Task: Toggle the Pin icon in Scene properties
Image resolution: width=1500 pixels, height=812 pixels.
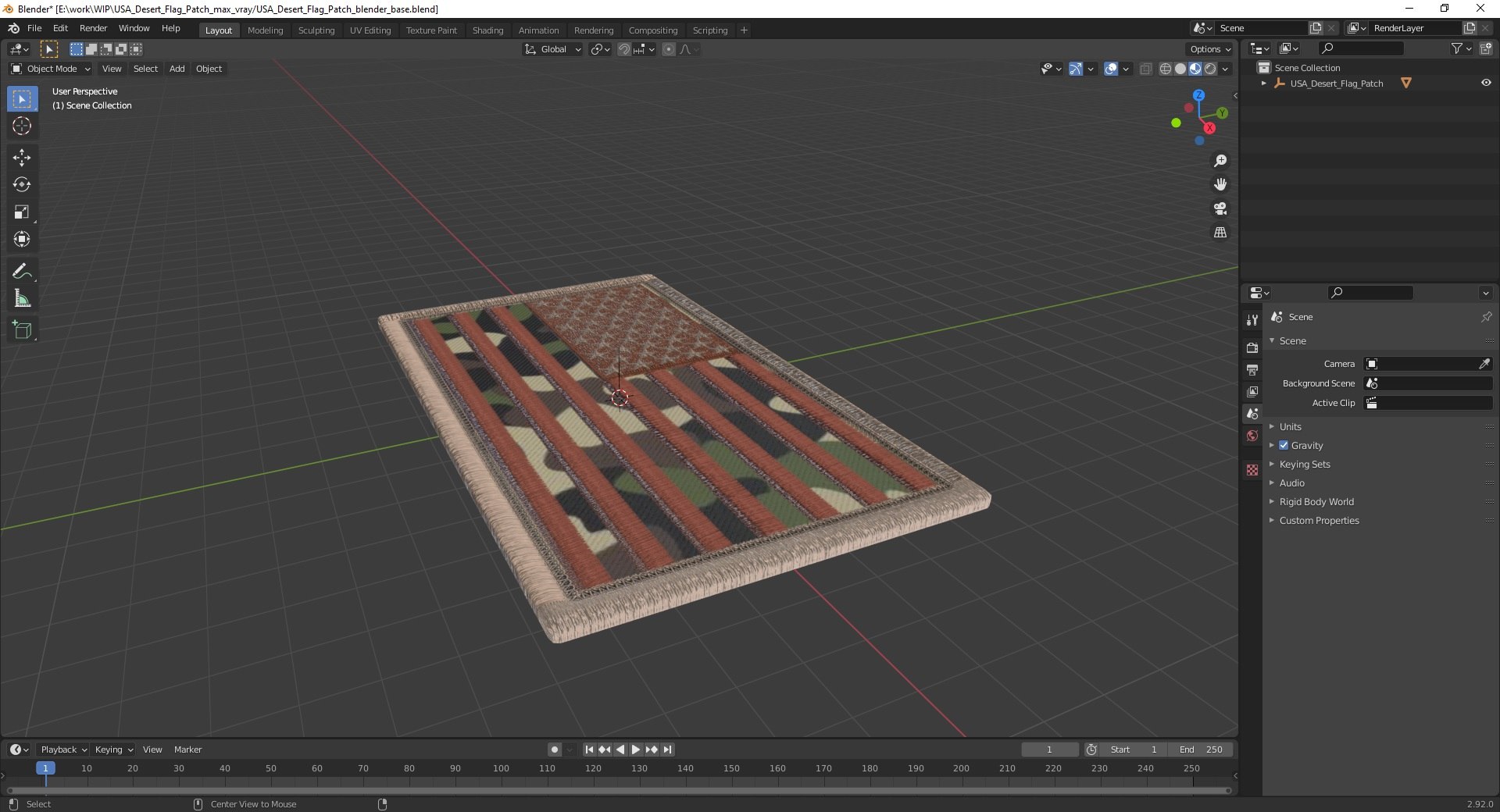Action: pos(1486,317)
